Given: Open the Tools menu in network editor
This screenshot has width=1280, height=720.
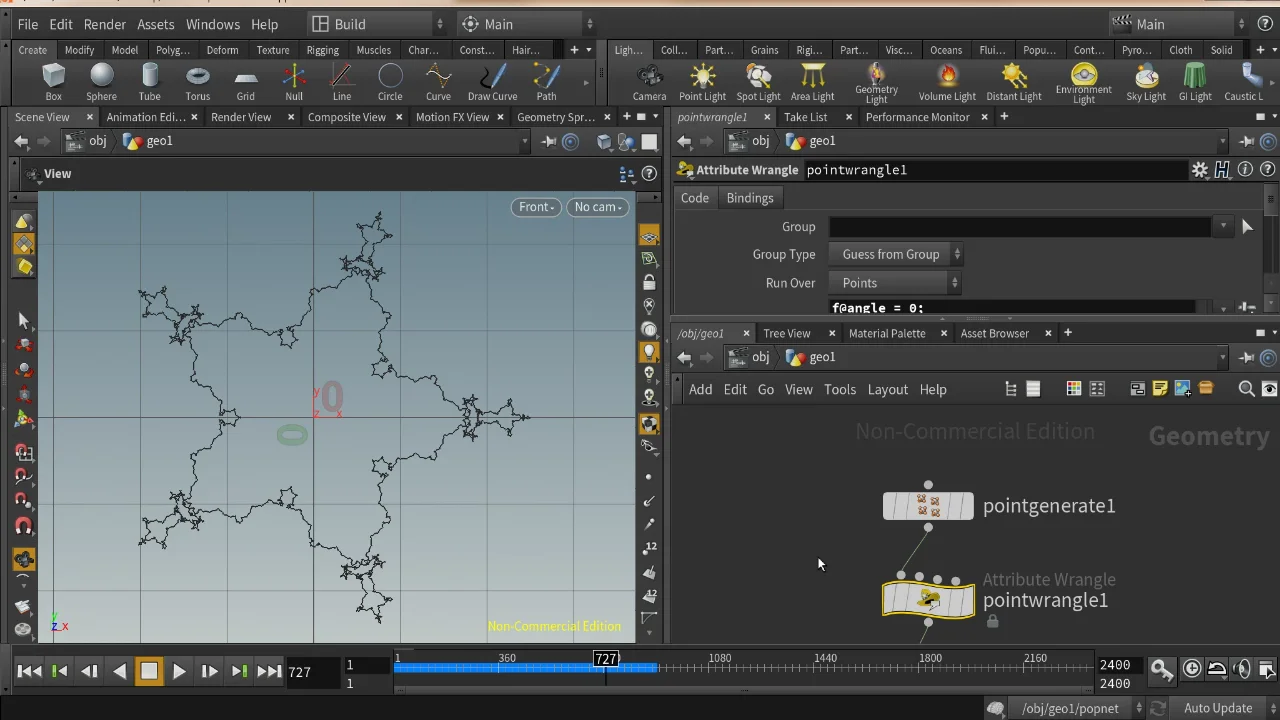Looking at the screenshot, I should click(840, 390).
